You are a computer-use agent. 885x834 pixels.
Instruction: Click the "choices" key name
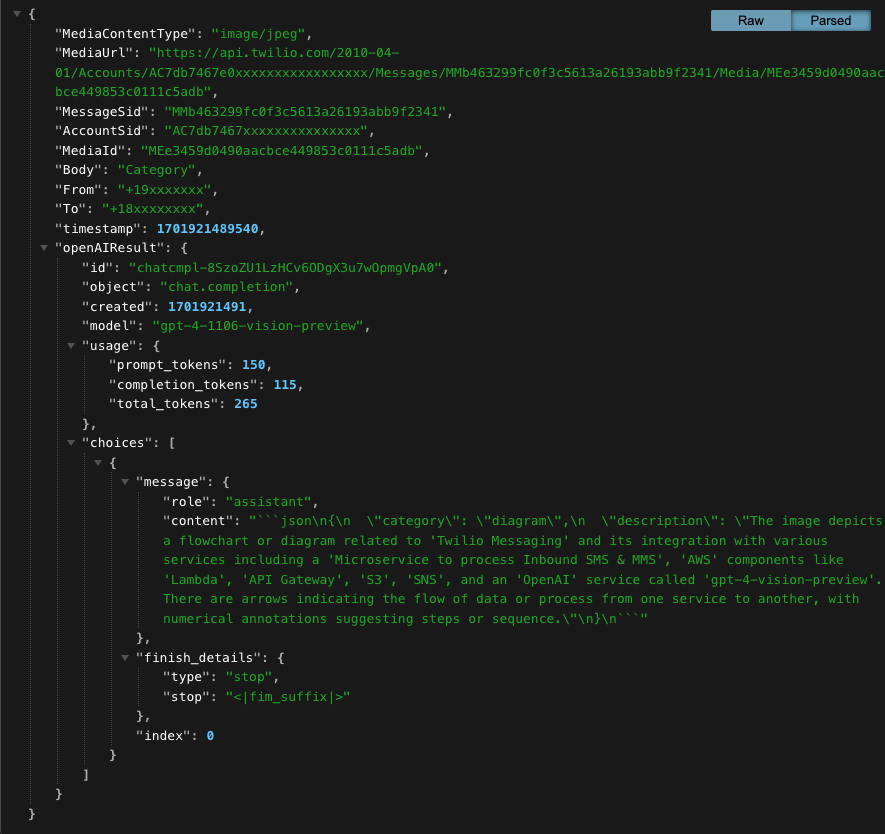point(117,443)
